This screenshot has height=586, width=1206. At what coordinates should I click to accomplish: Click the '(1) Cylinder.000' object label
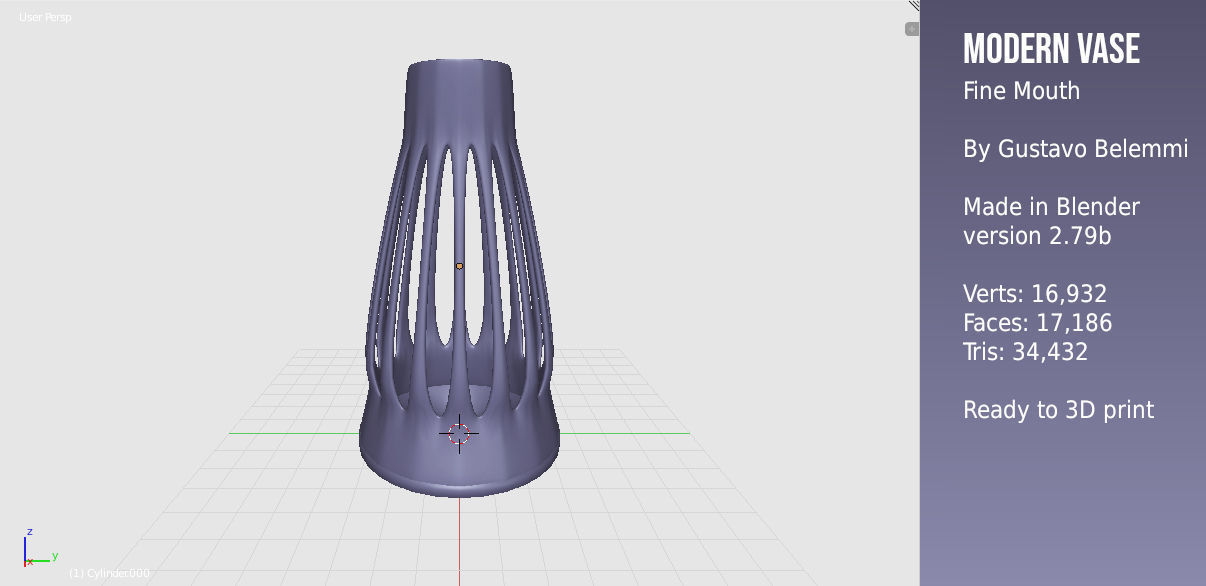tap(109, 573)
